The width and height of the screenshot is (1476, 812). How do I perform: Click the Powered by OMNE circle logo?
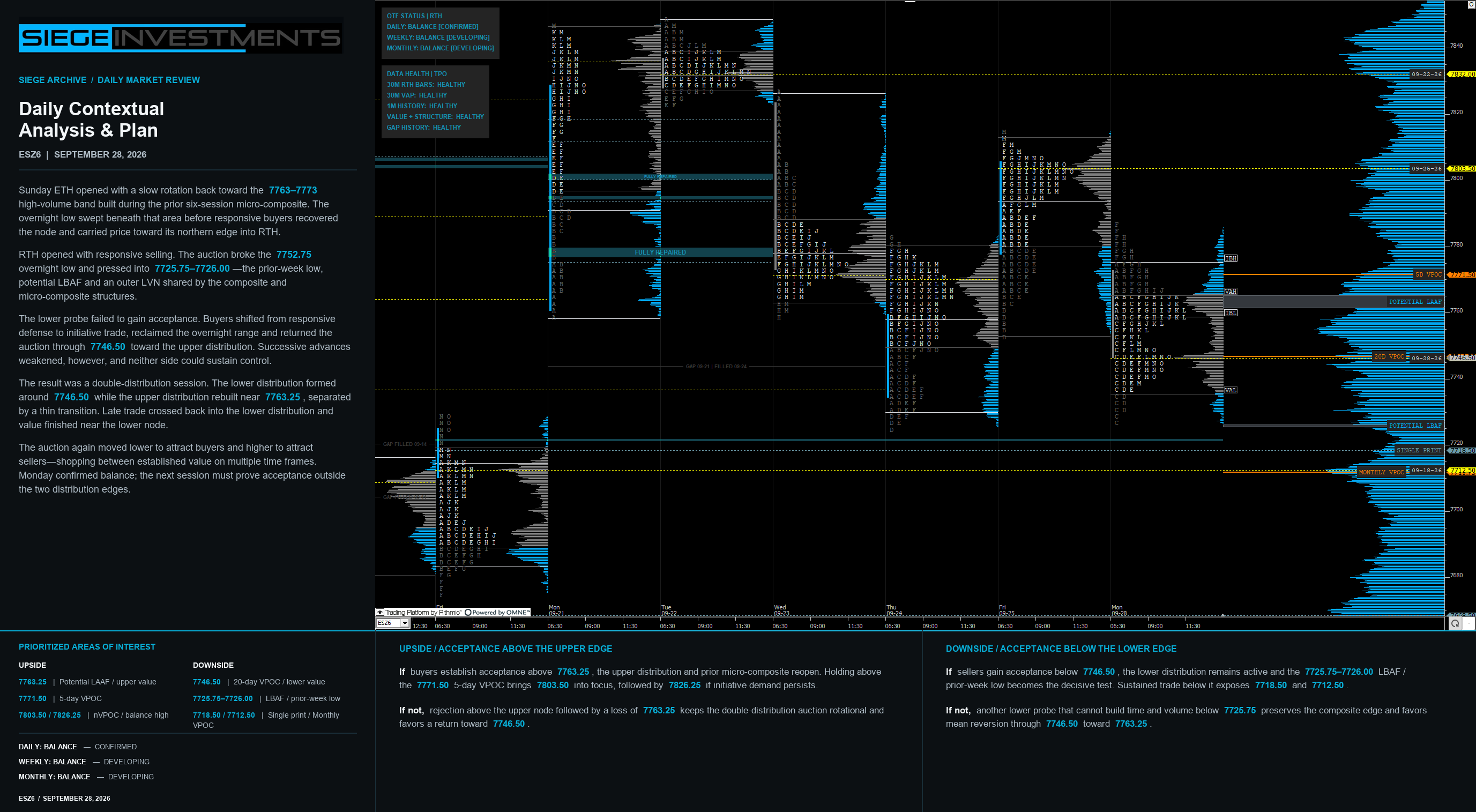pos(468,612)
